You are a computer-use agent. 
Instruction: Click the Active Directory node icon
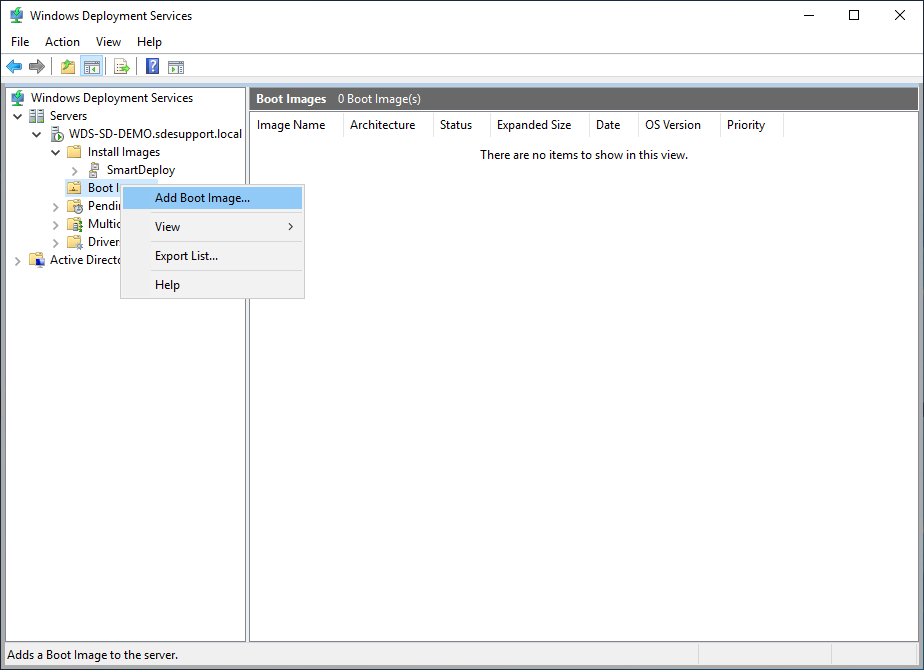click(37, 260)
